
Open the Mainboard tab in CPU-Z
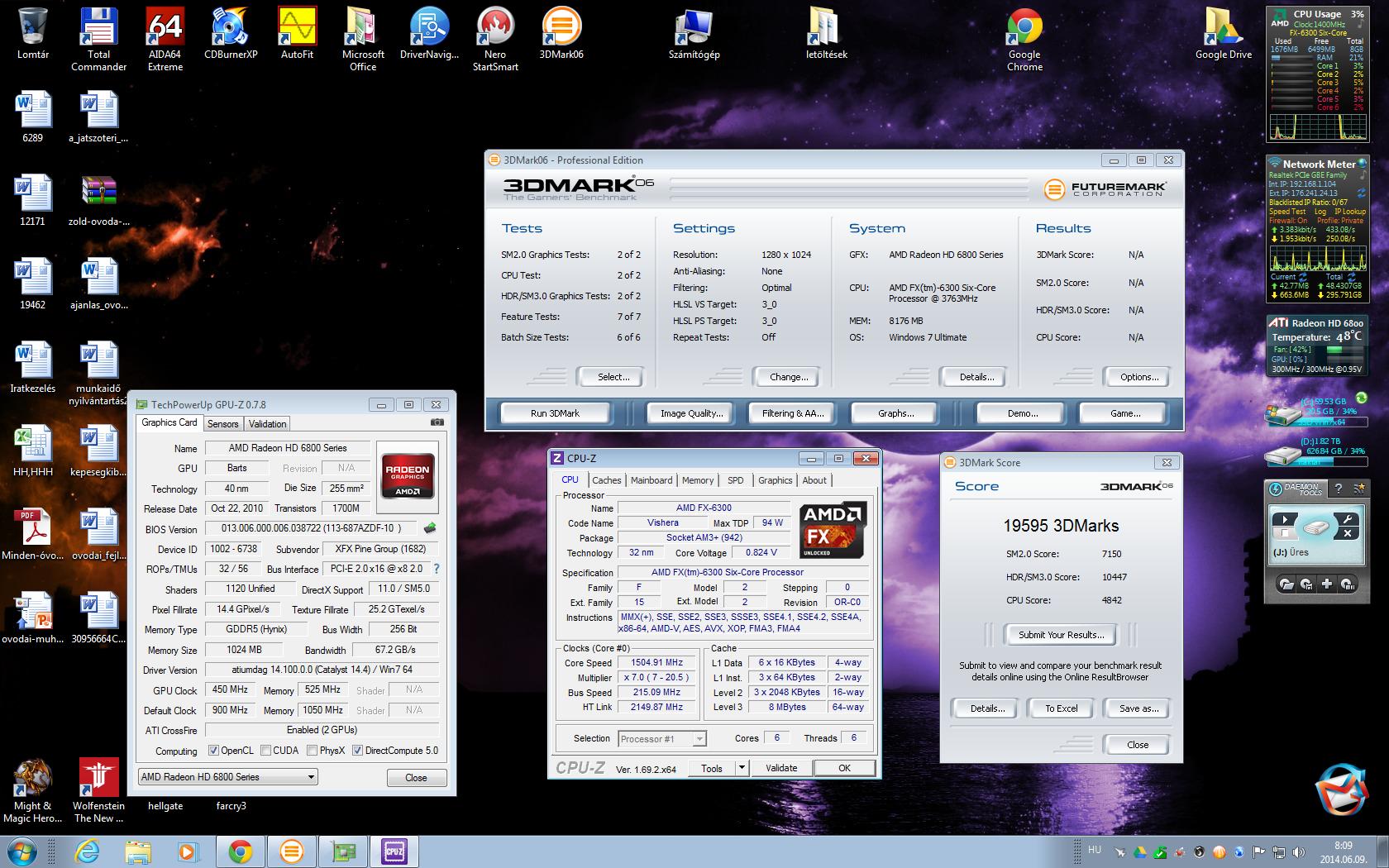(x=652, y=480)
